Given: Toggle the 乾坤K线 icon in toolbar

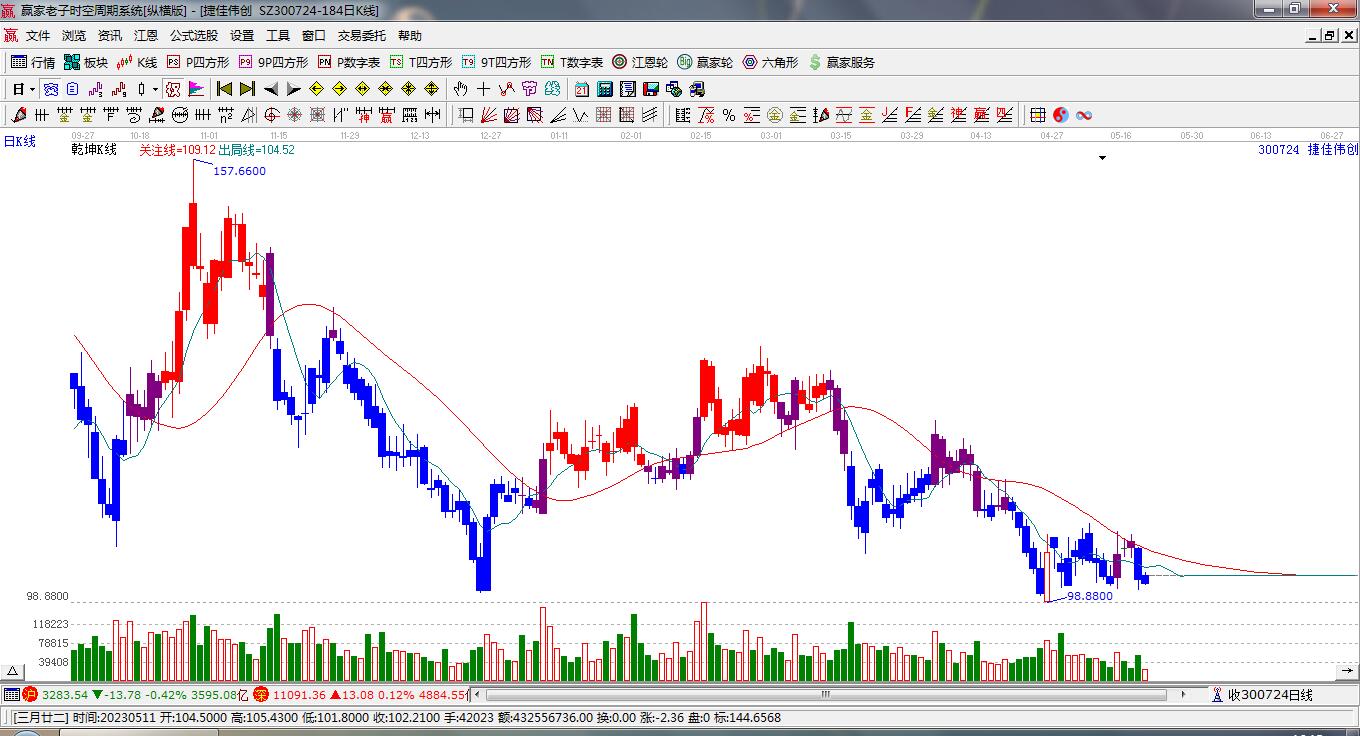Looking at the screenshot, I should (172, 89).
